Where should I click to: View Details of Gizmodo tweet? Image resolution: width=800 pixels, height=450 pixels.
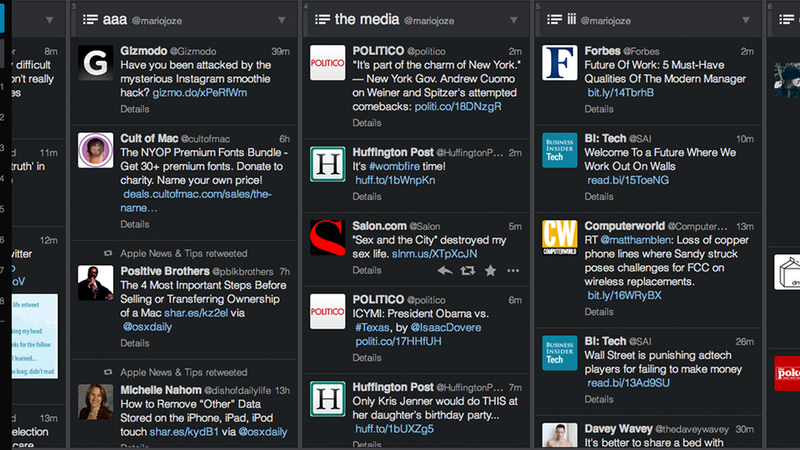[x=135, y=109]
